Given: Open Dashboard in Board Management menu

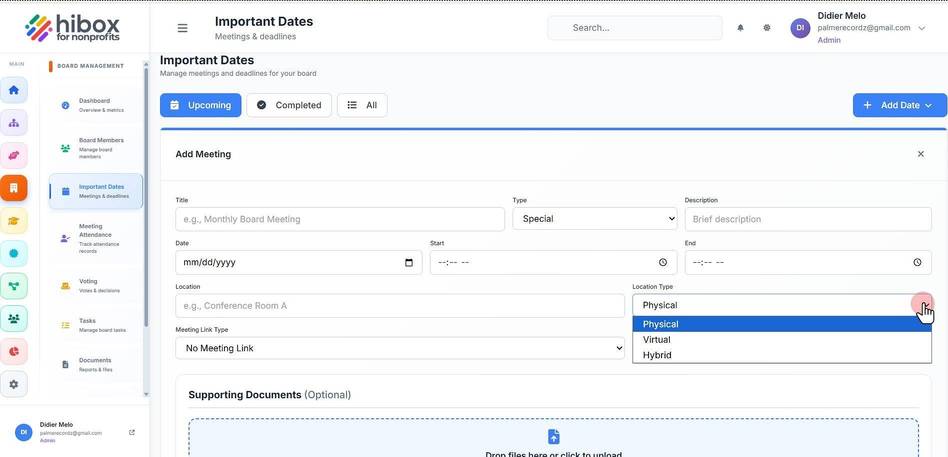Looking at the screenshot, I should 95,105.
